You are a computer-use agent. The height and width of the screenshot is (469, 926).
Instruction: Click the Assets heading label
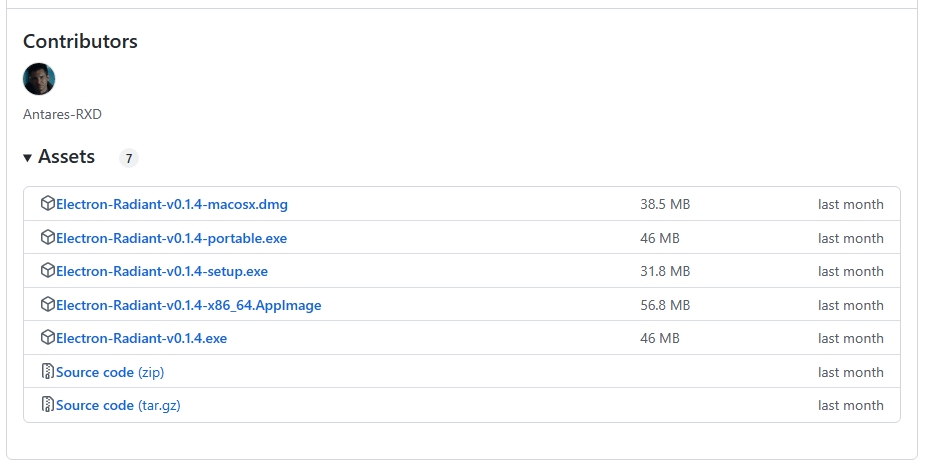[67, 157]
